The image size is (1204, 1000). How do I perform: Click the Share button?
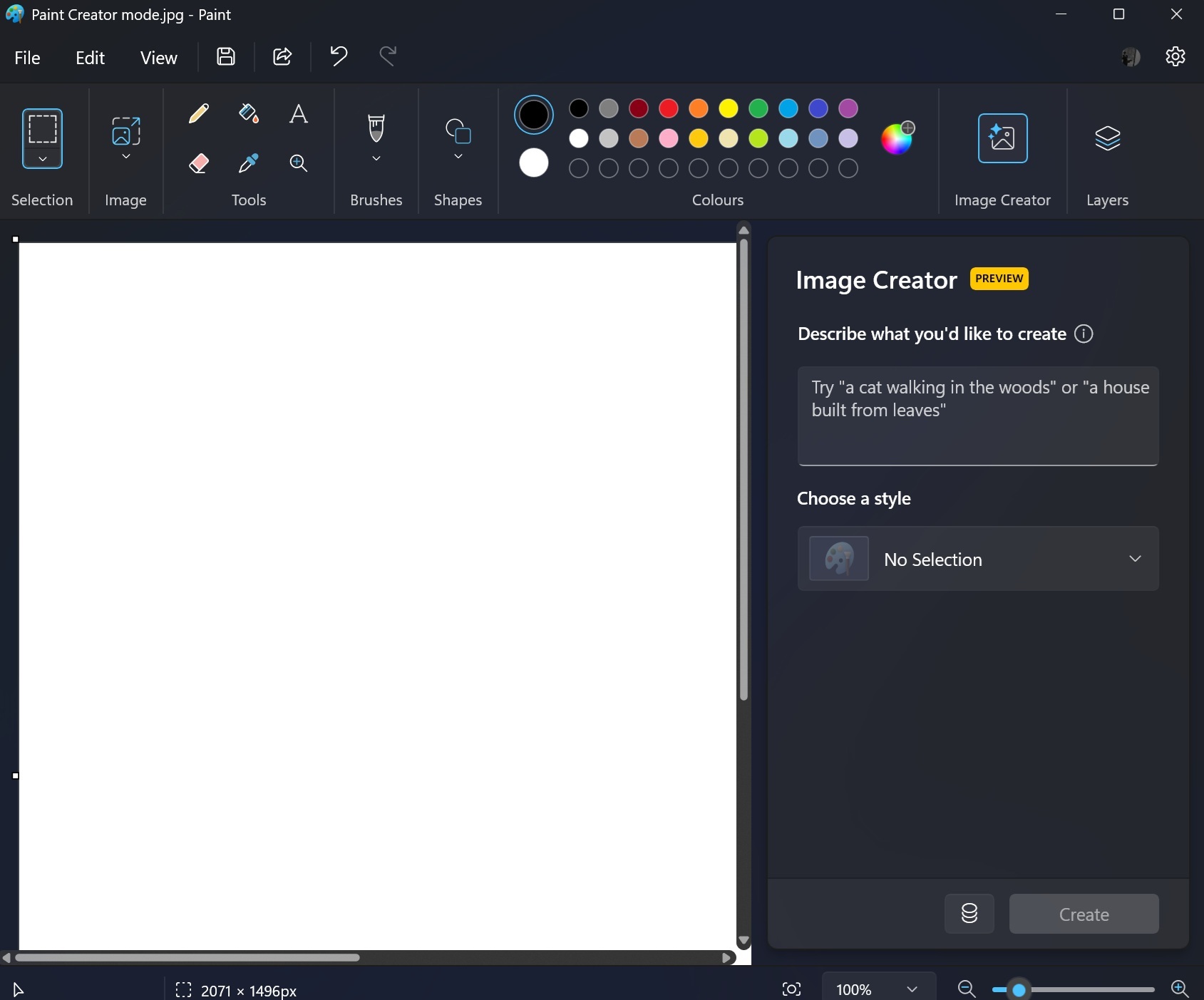pos(282,57)
